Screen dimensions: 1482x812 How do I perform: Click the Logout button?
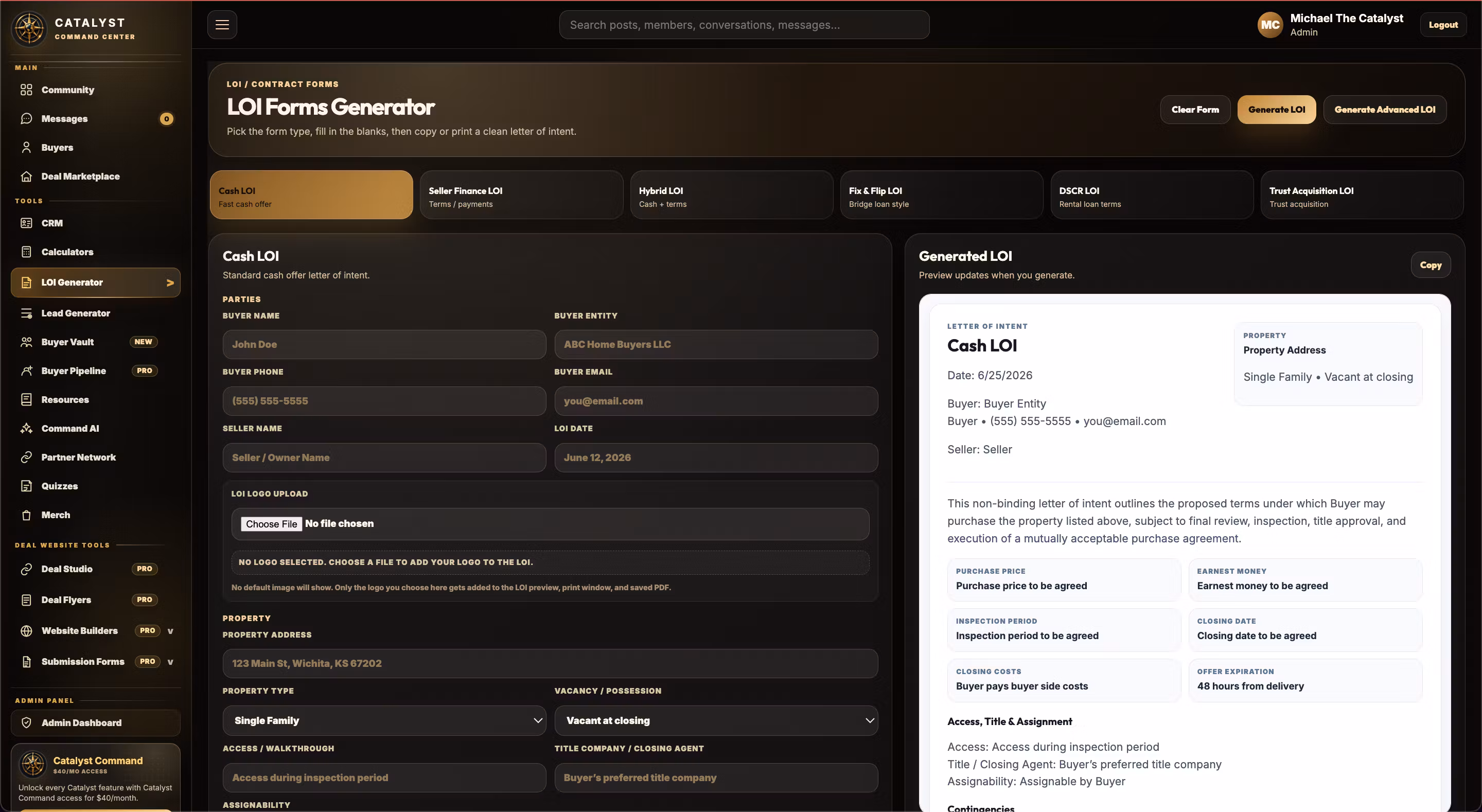1443,25
